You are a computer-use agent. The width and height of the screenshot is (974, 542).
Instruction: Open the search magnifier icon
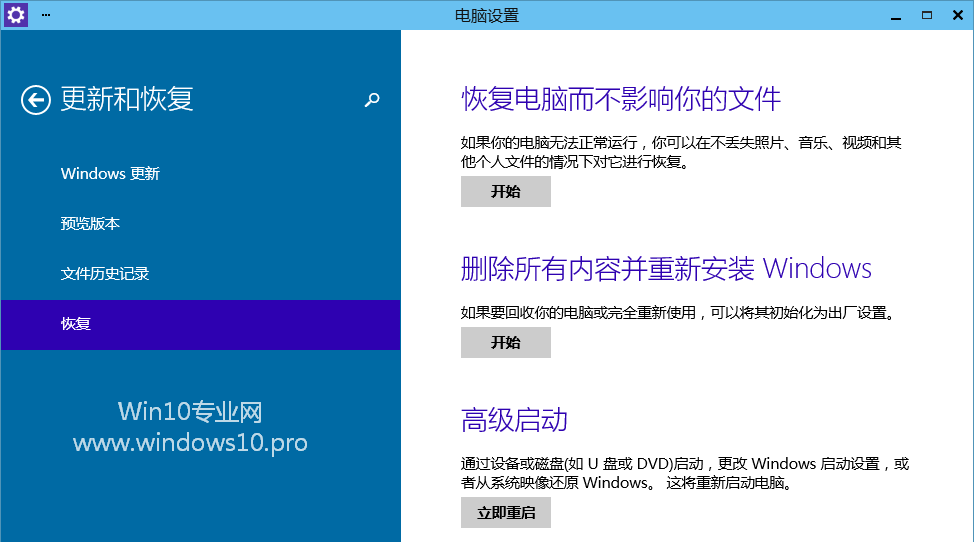pos(372,99)
